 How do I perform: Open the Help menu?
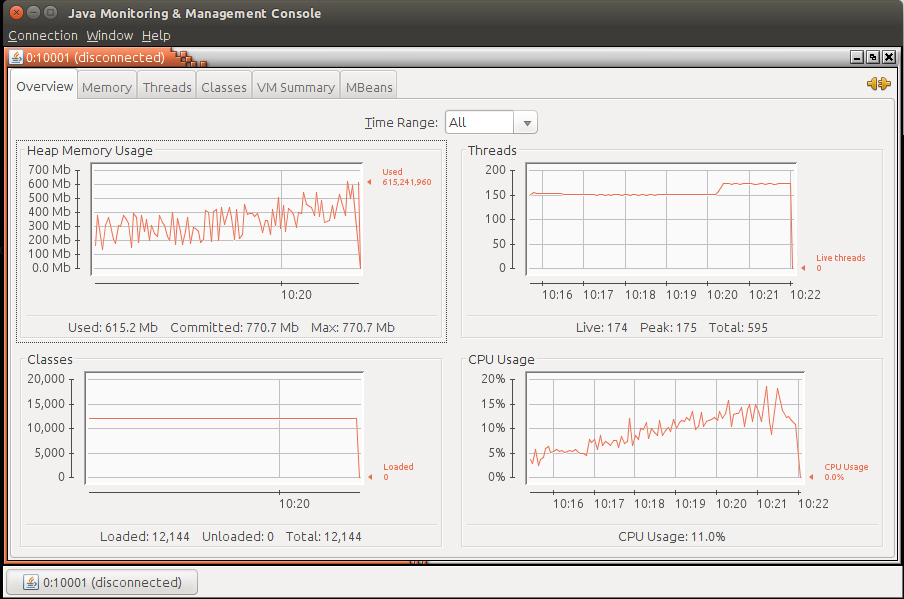tap(156, 36)
